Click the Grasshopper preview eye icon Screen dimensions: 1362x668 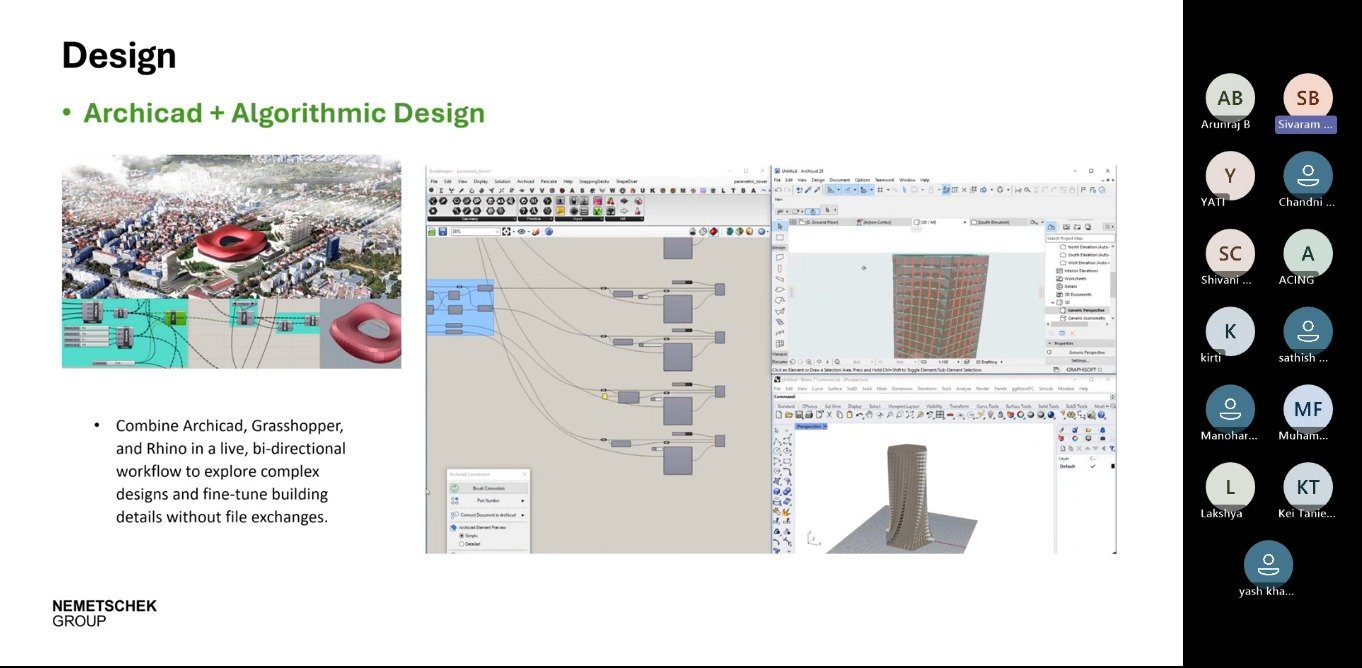[x=522, y=232]
